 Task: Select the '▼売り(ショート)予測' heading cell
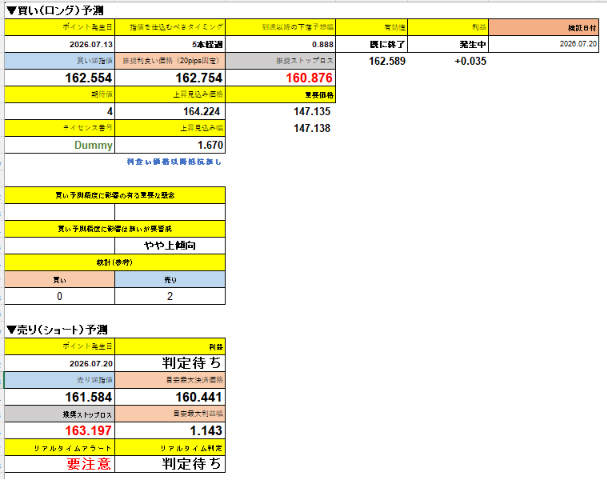tap(57, 330)
